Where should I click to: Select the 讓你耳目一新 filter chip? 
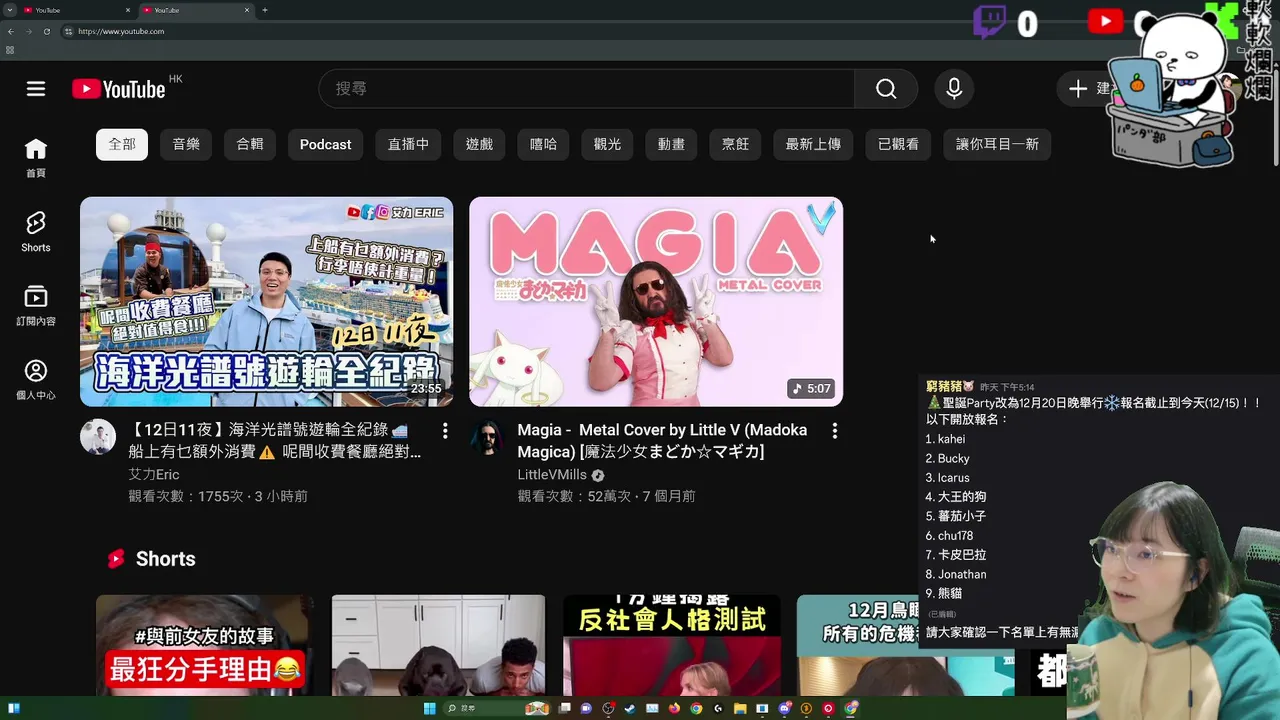997,144
